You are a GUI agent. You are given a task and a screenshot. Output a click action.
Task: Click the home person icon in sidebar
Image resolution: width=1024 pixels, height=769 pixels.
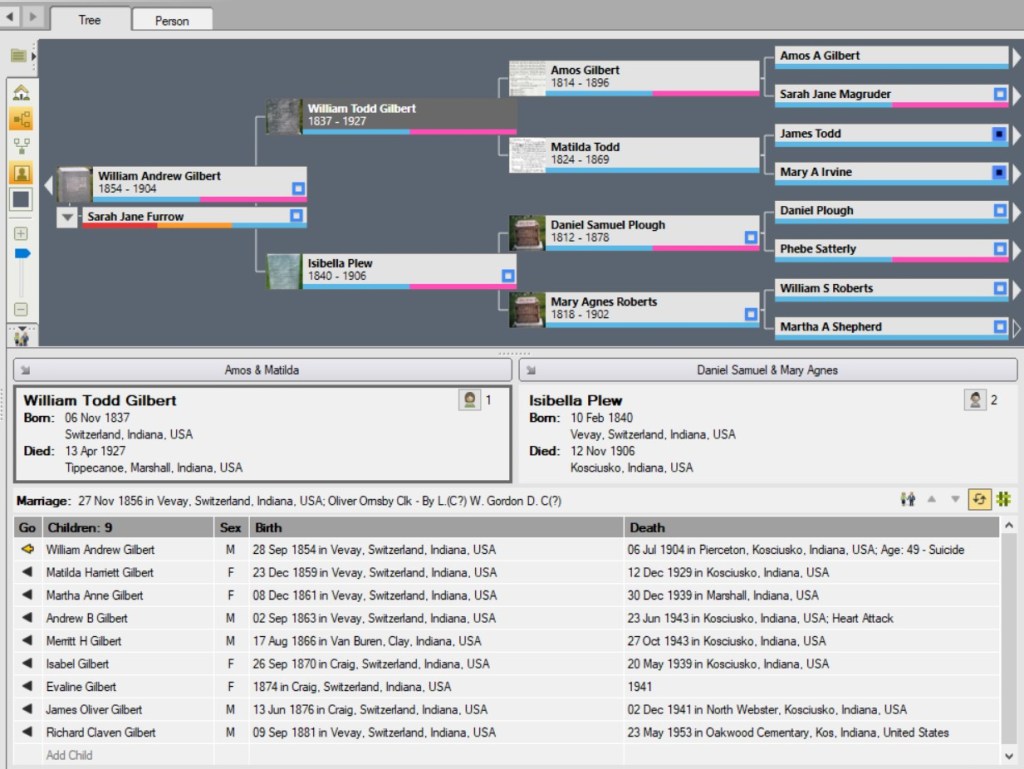pyautogui.click(x=20, y=94)
